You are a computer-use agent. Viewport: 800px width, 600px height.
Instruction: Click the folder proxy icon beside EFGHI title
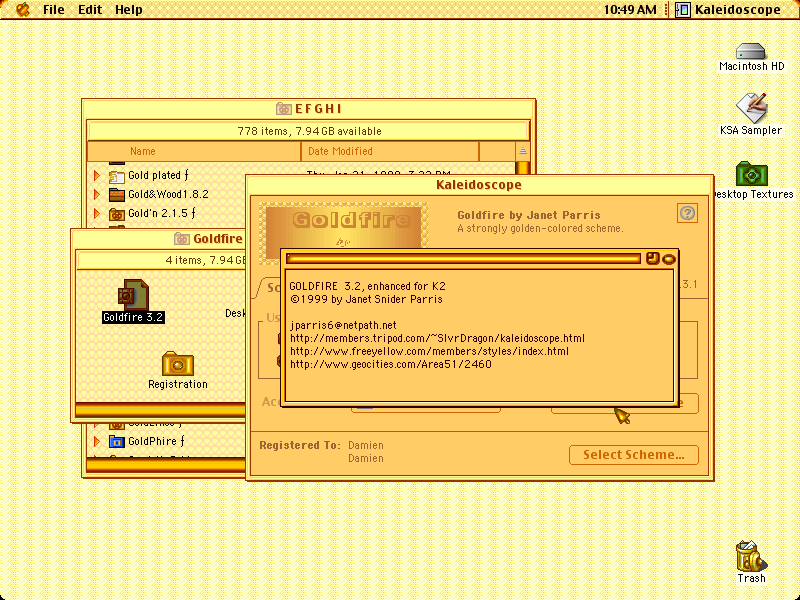point(284,109)
